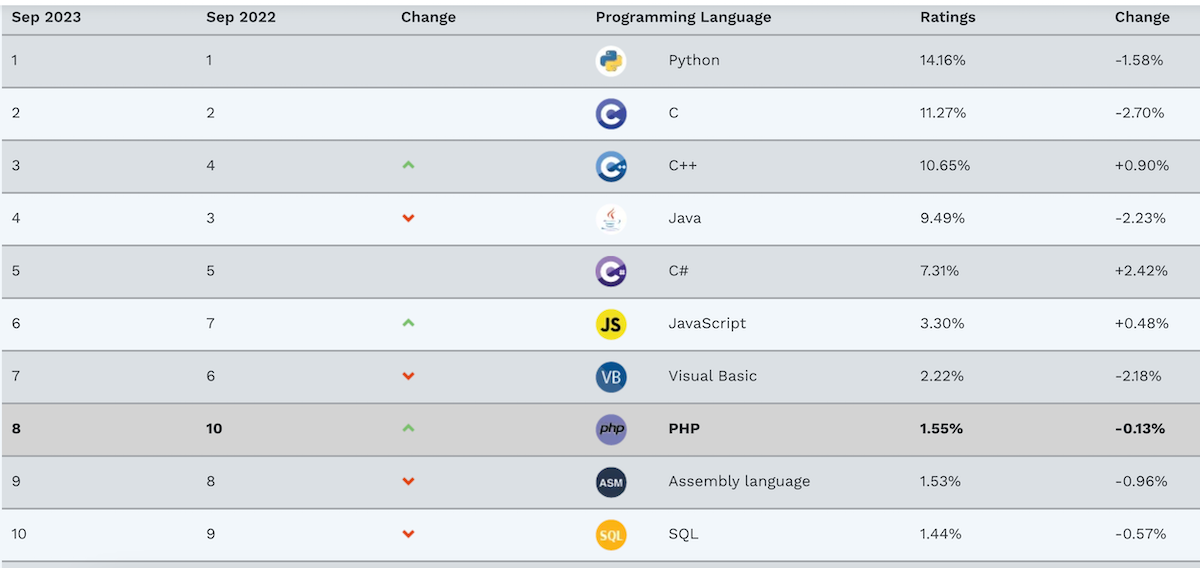This screenshot has width=1200, height=568.
Task: Click the dark ASM assembly icon
Action: (610, 482)
